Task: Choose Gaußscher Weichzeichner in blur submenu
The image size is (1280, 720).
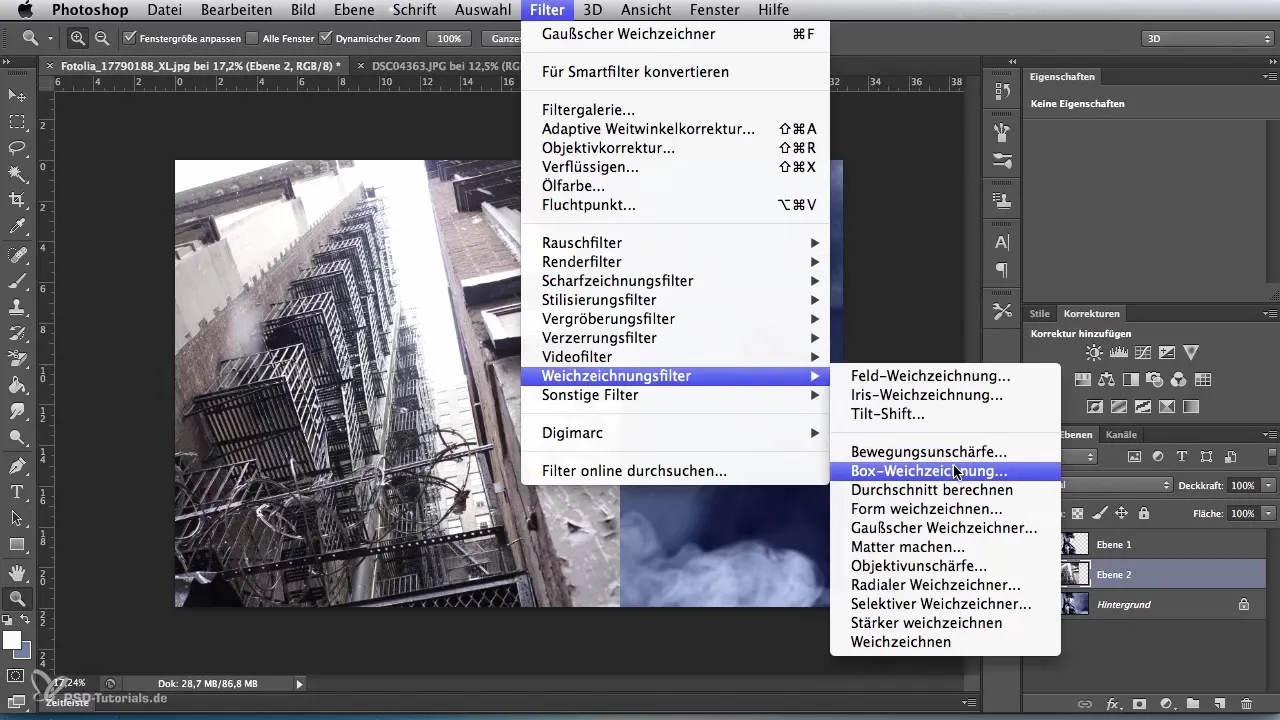Action: click(945, 528)
